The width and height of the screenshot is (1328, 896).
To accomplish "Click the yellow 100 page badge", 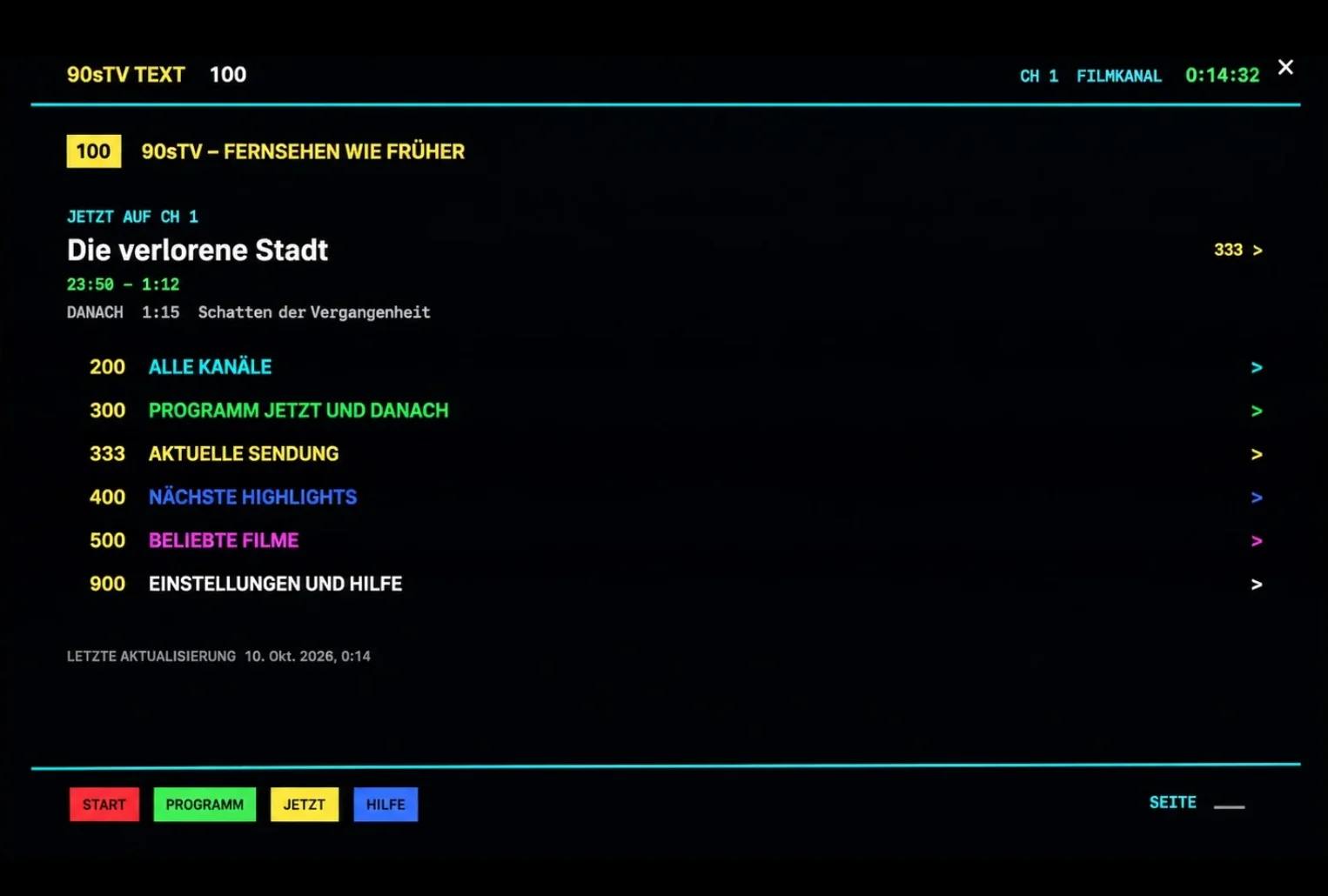I will tap(94, 151).
